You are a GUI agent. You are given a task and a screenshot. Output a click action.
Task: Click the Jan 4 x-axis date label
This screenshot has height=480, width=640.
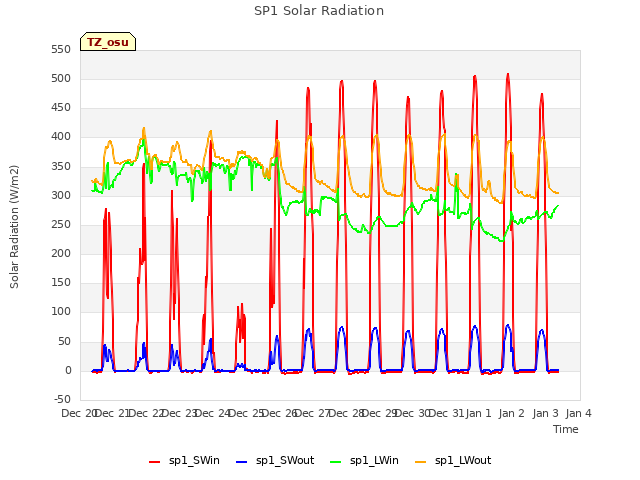point(578,413)
